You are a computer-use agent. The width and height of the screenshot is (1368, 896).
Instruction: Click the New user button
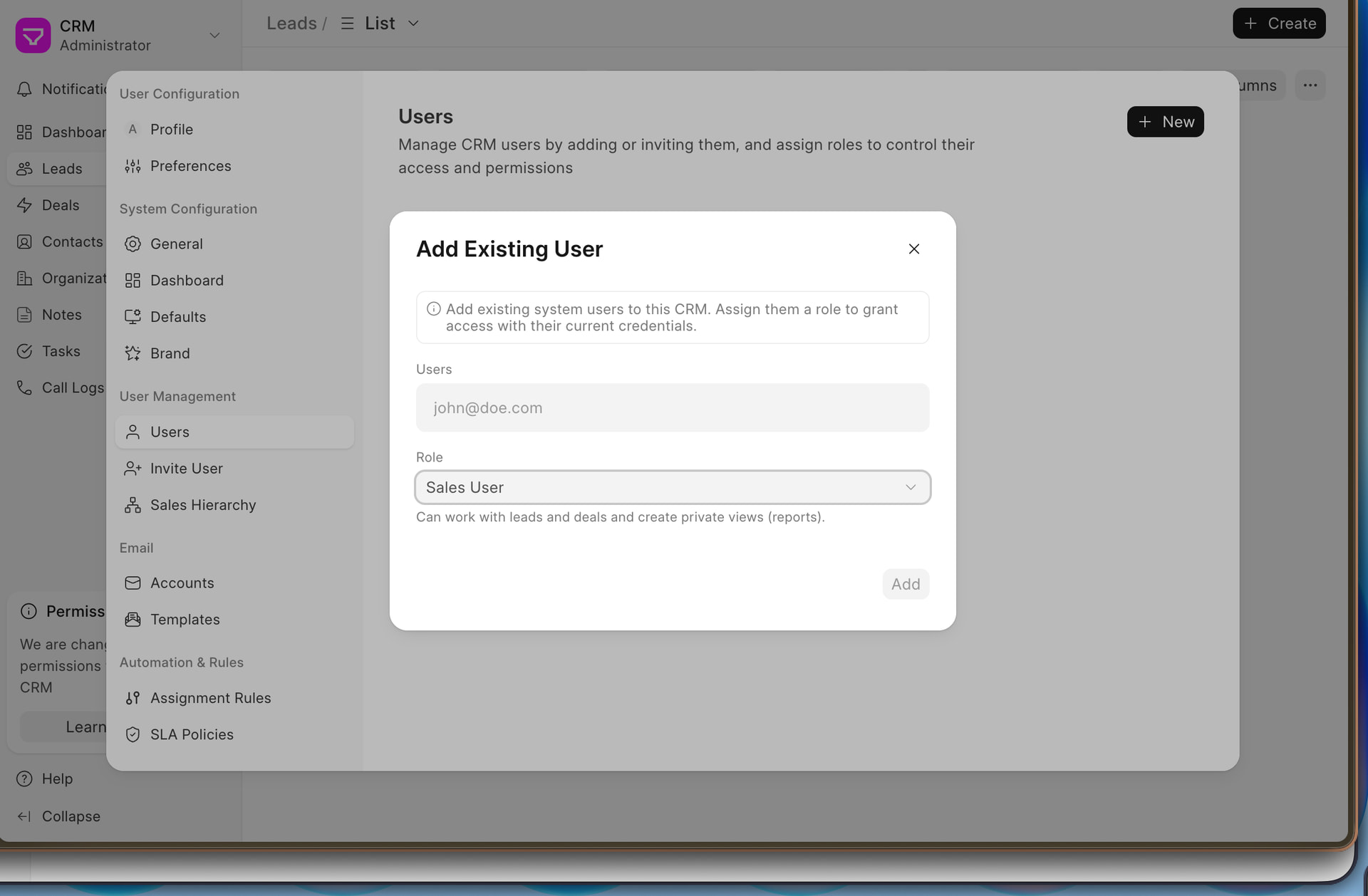pyautogui.click(x=1165, y=122)
